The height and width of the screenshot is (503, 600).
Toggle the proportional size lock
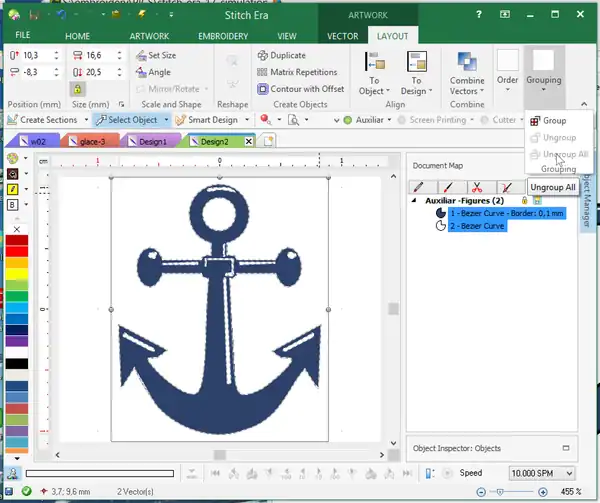click(x=78, y=89)
